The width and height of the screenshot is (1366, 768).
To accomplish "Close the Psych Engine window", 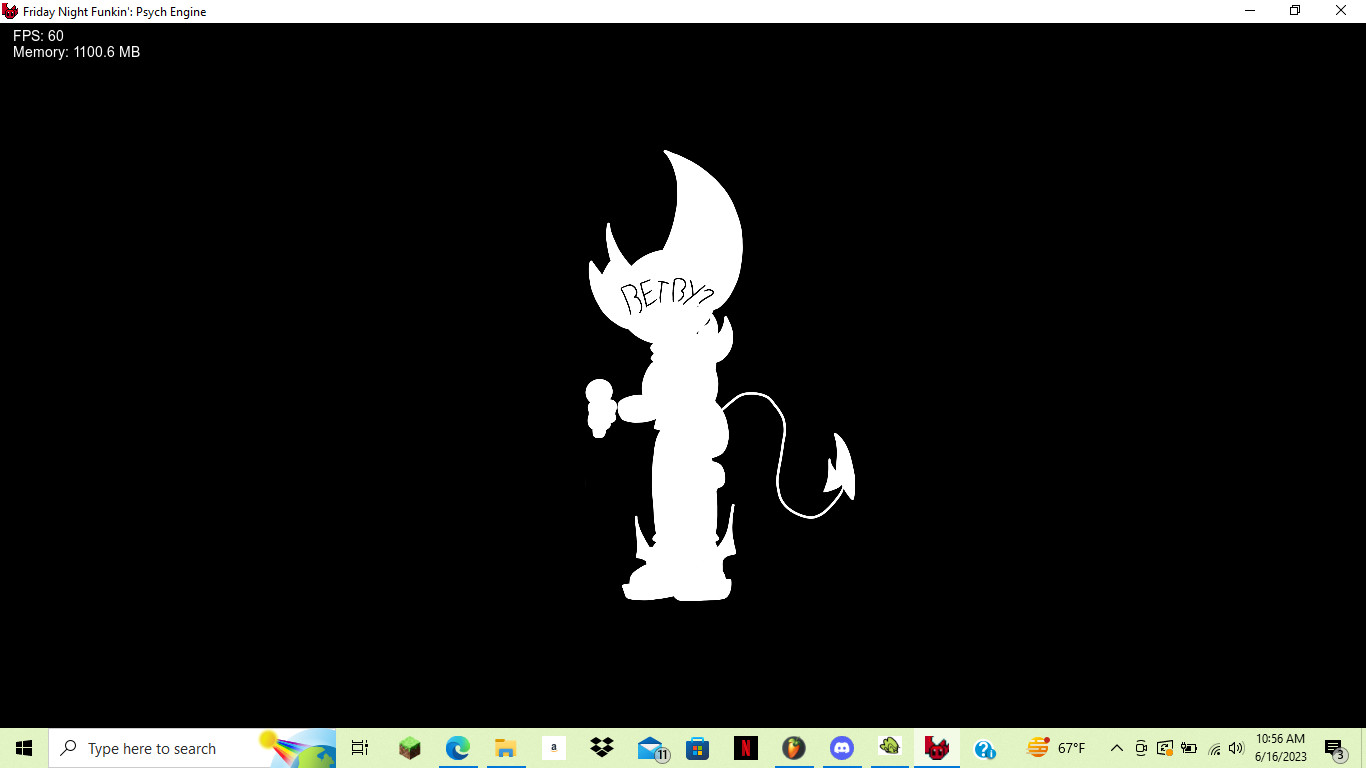I will [x=1342, y=11].
